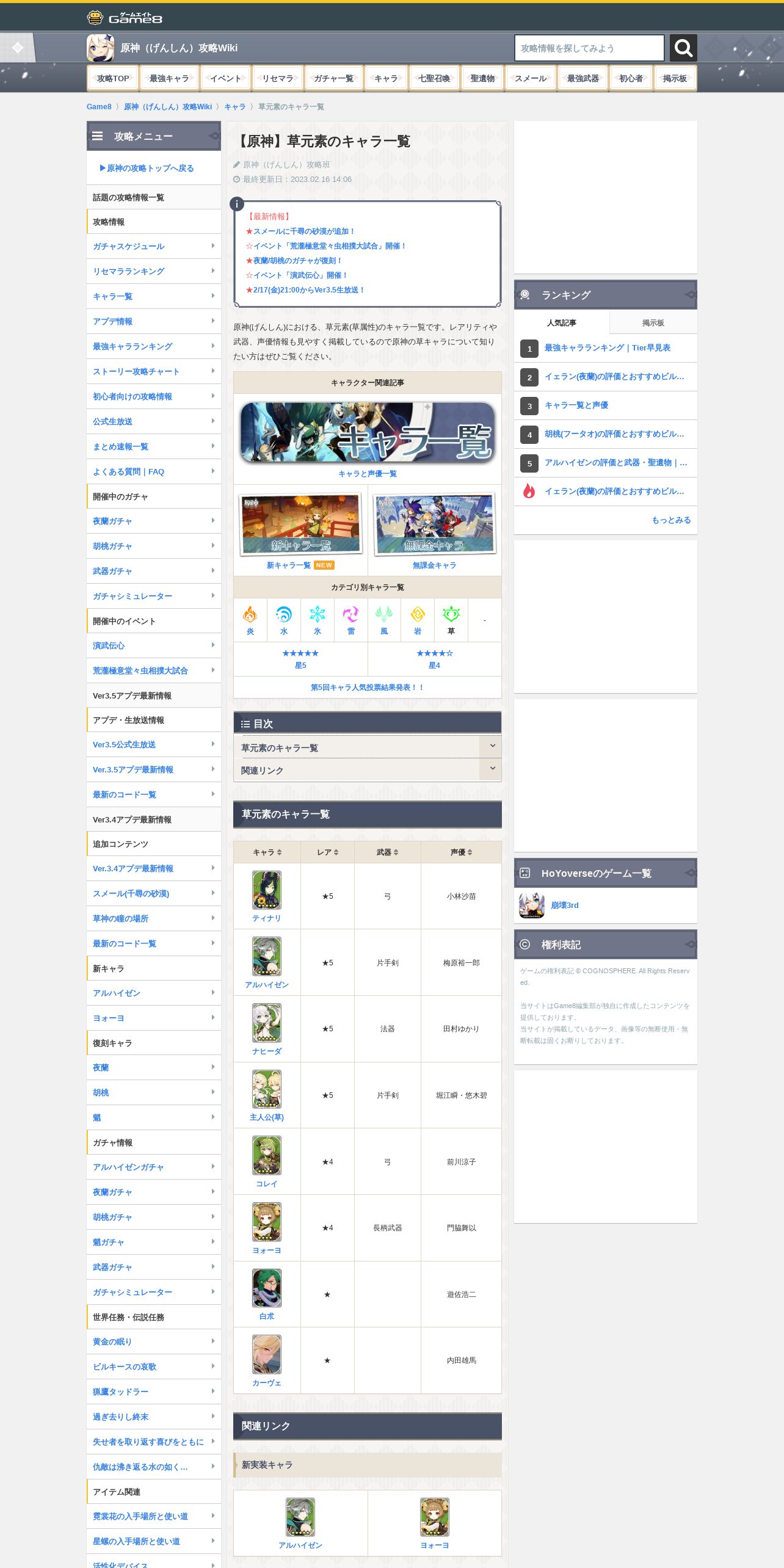Click 長柄武器 weapon cell
Screen dimensions: 784x1568
[x=388, y=1228]
